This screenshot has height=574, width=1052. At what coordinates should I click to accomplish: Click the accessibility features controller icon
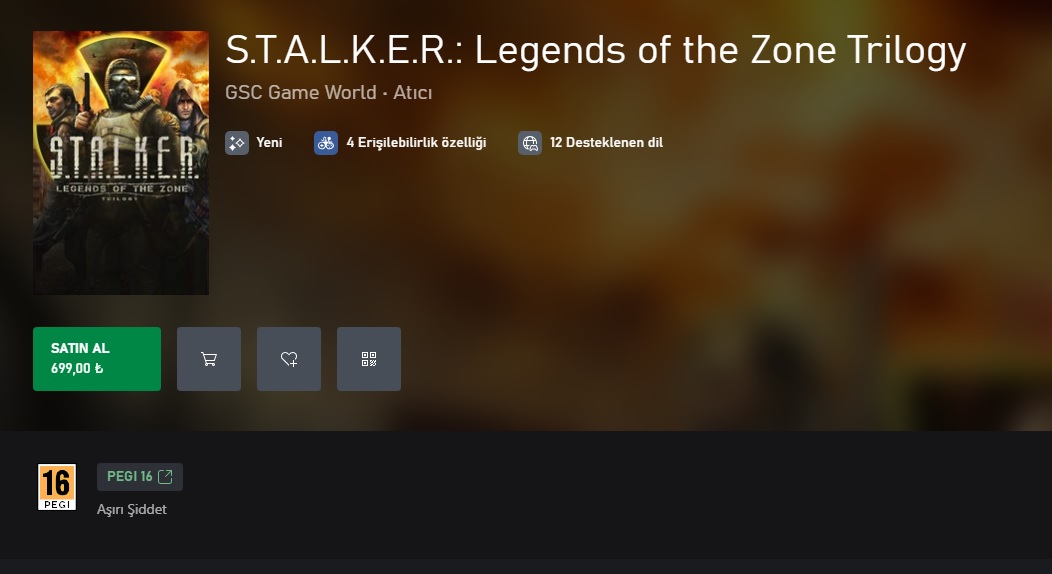tap(326, 143)
